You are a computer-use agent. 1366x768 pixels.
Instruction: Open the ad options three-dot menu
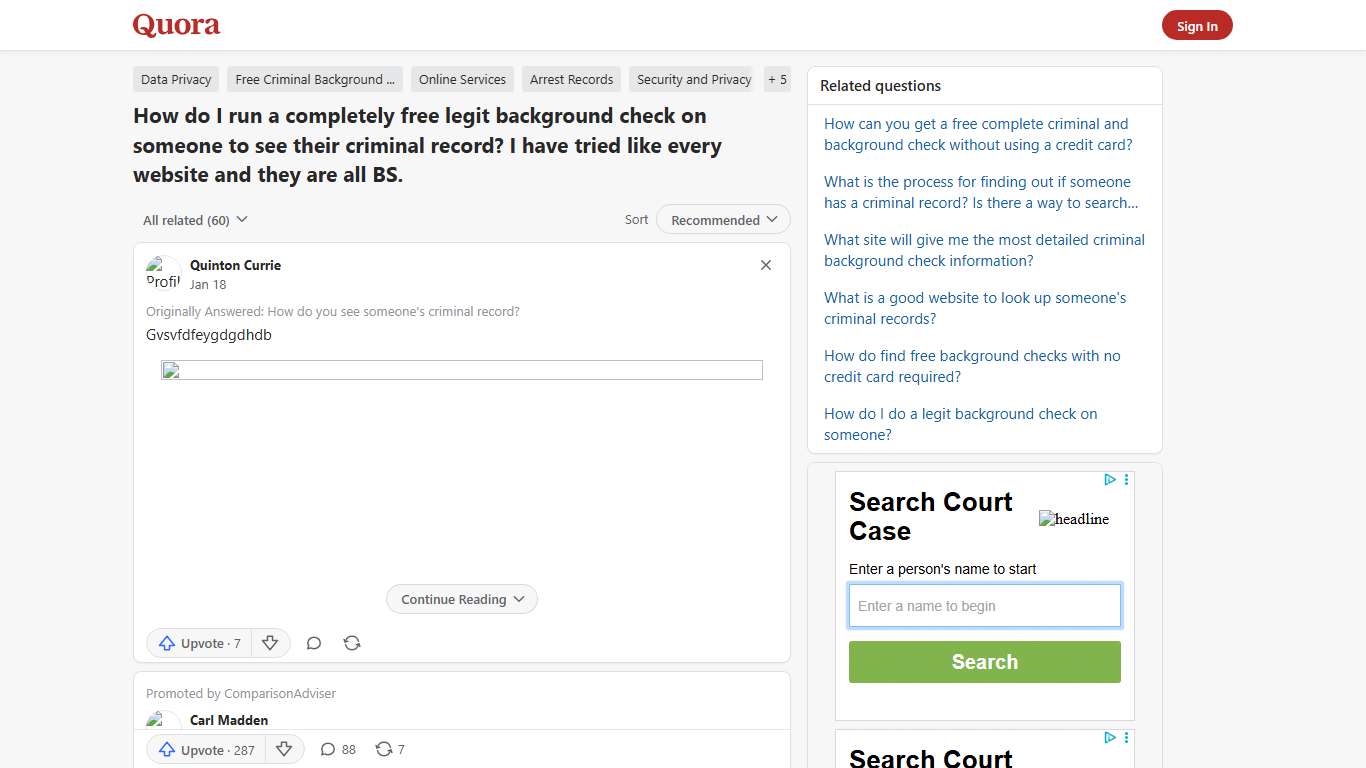coord(1126,480)
